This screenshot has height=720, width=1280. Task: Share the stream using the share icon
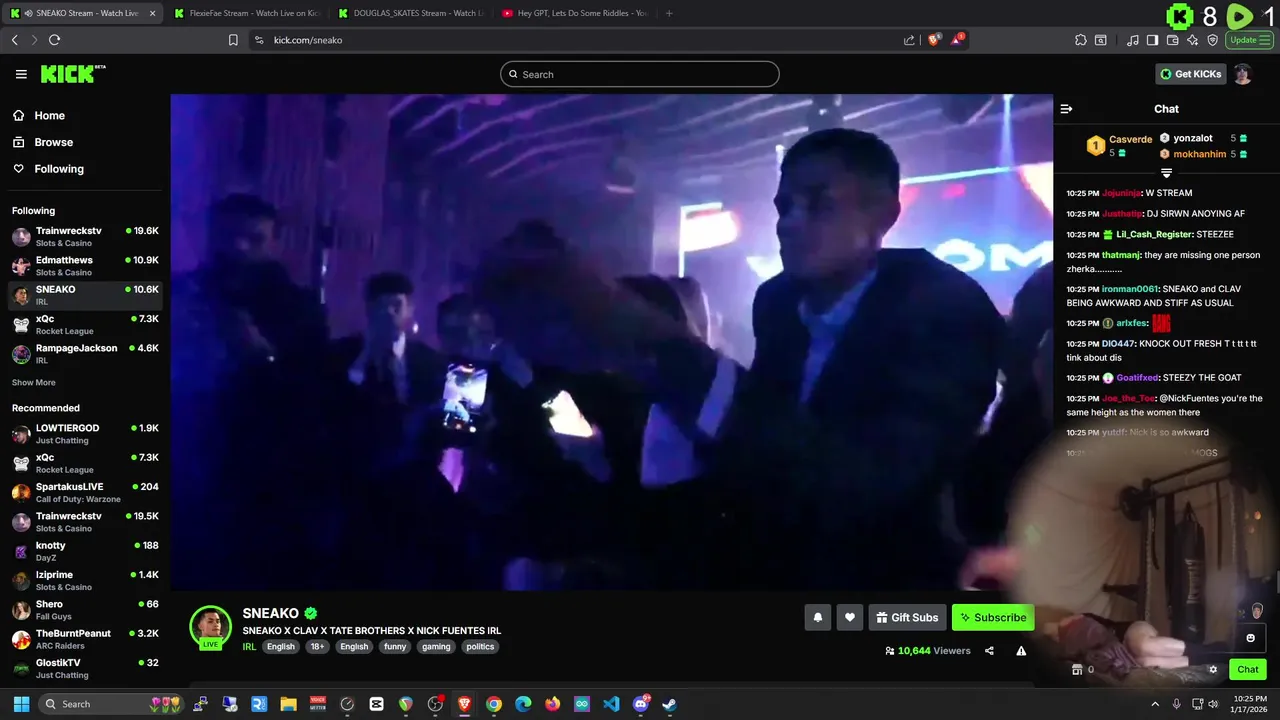(989, 651)
